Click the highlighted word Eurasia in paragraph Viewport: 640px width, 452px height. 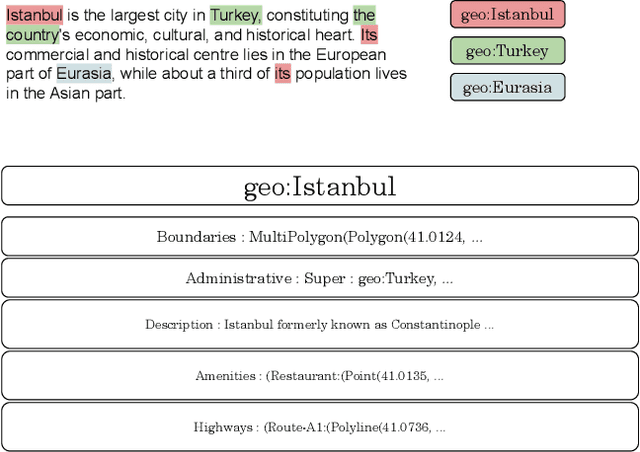[x=84, y=74]
